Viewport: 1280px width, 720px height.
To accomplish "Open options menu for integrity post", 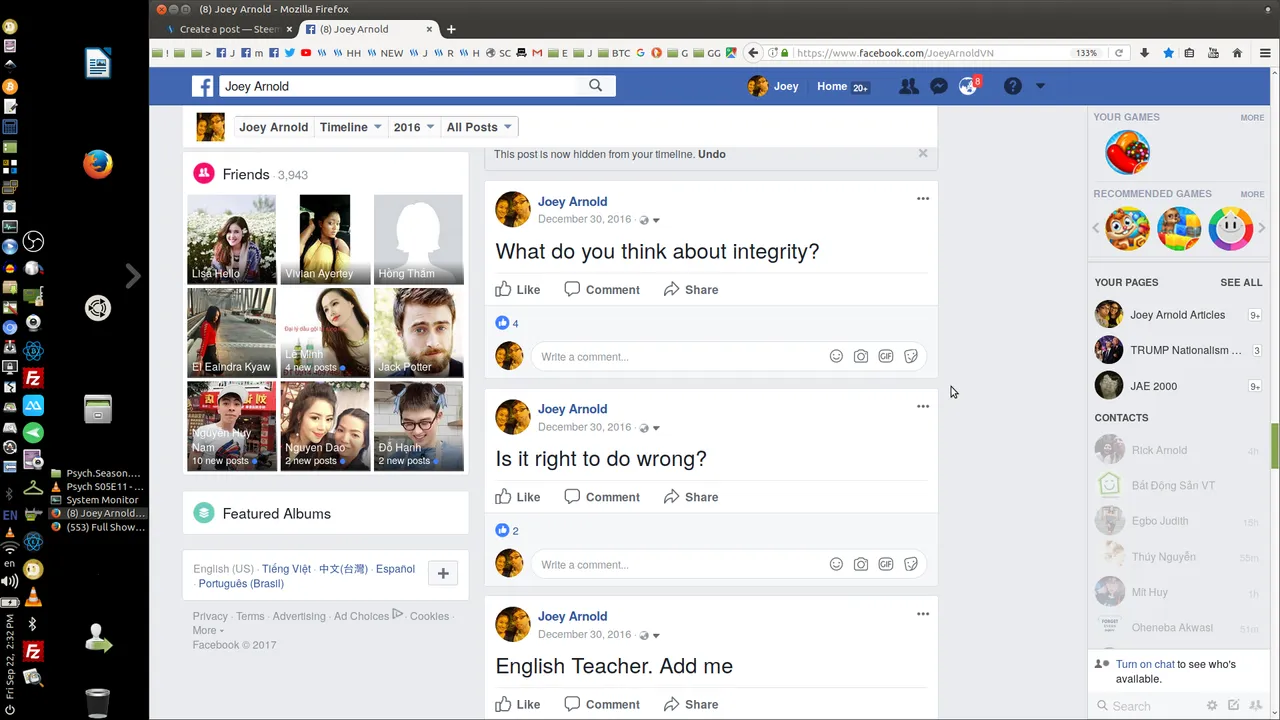I will (x=923, y=199).
